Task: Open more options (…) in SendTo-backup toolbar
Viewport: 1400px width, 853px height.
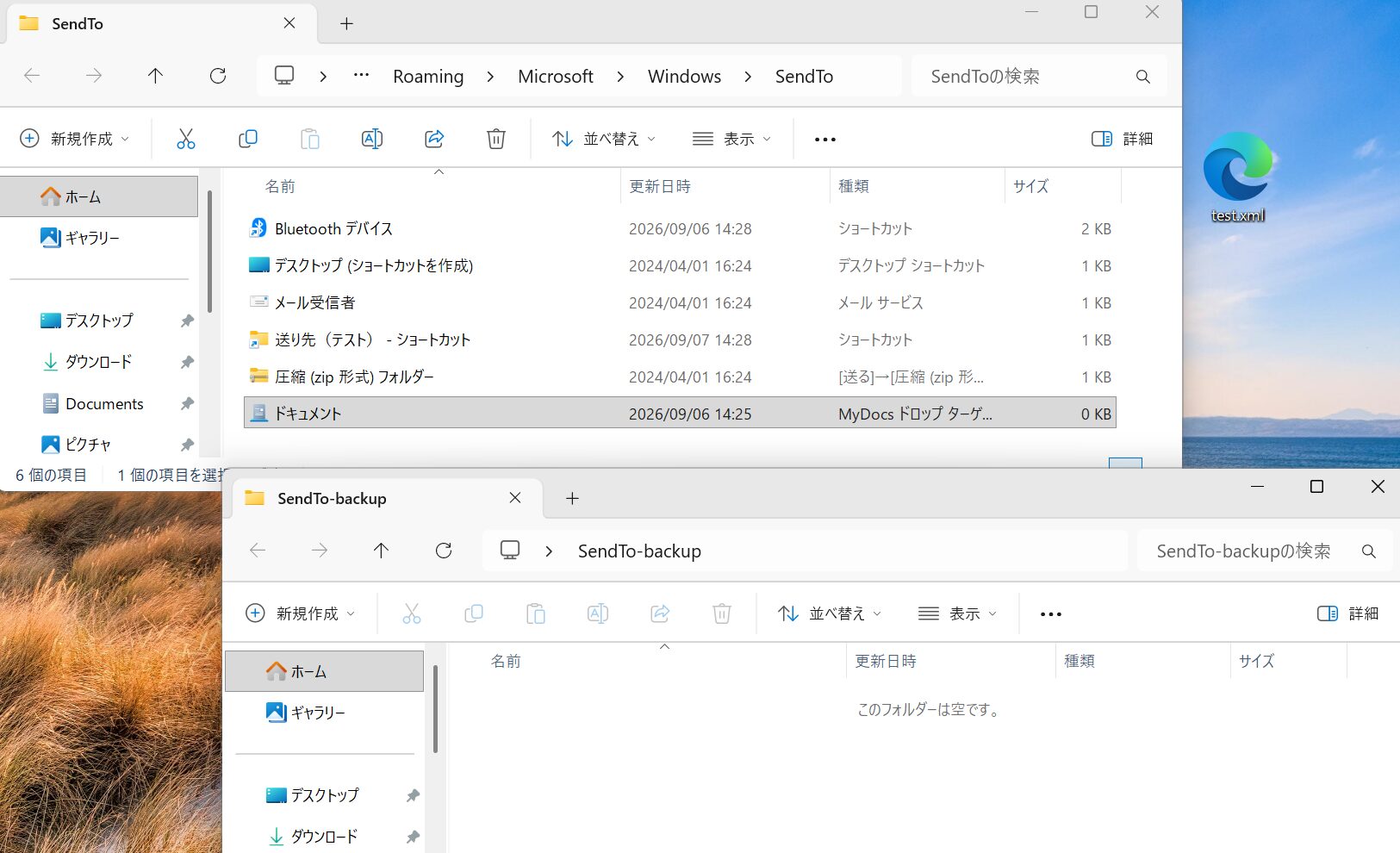Action: pyautogui.click(x=1051, y=614)
